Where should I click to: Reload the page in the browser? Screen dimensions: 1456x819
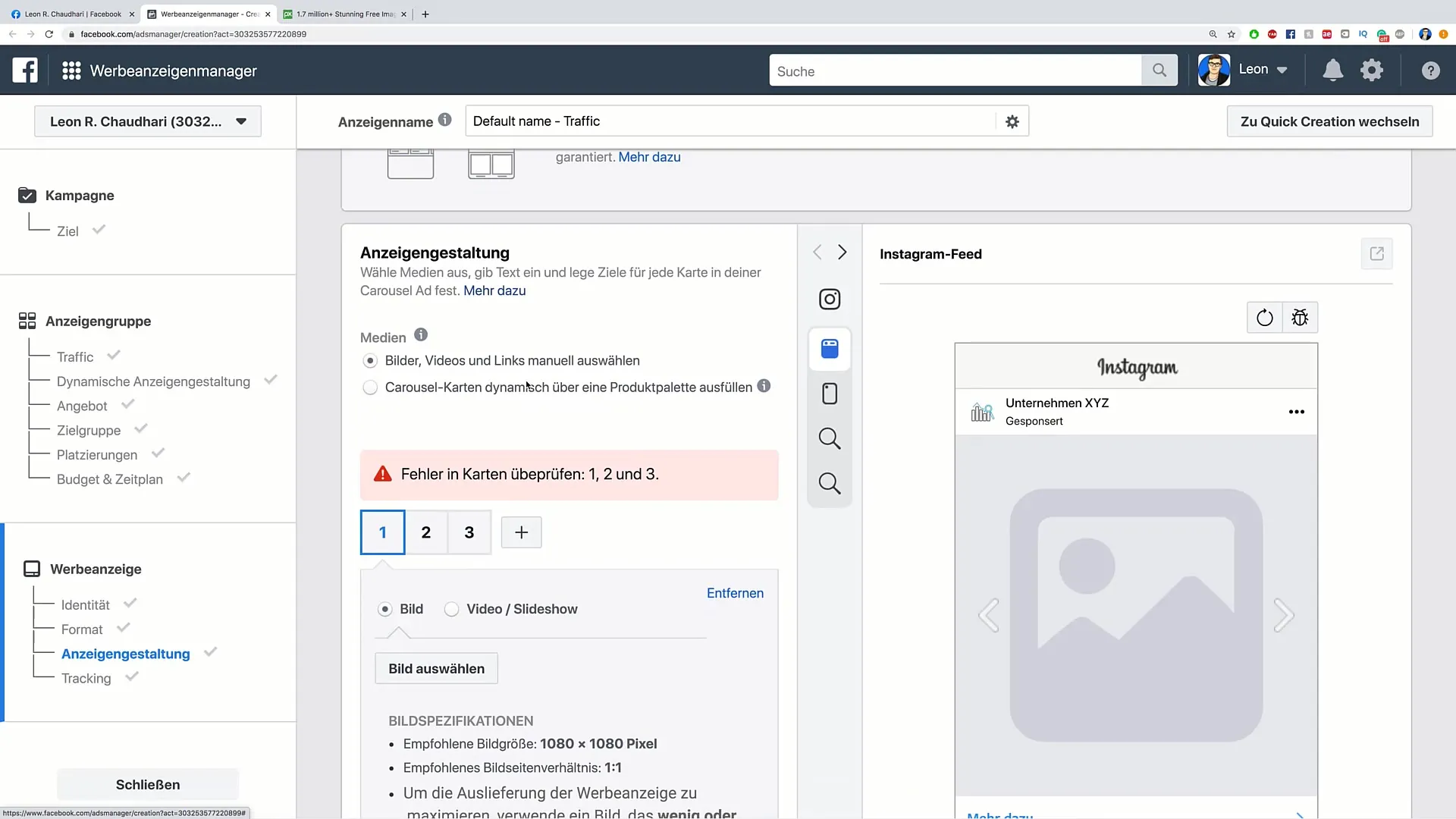[x=49, y=34]
